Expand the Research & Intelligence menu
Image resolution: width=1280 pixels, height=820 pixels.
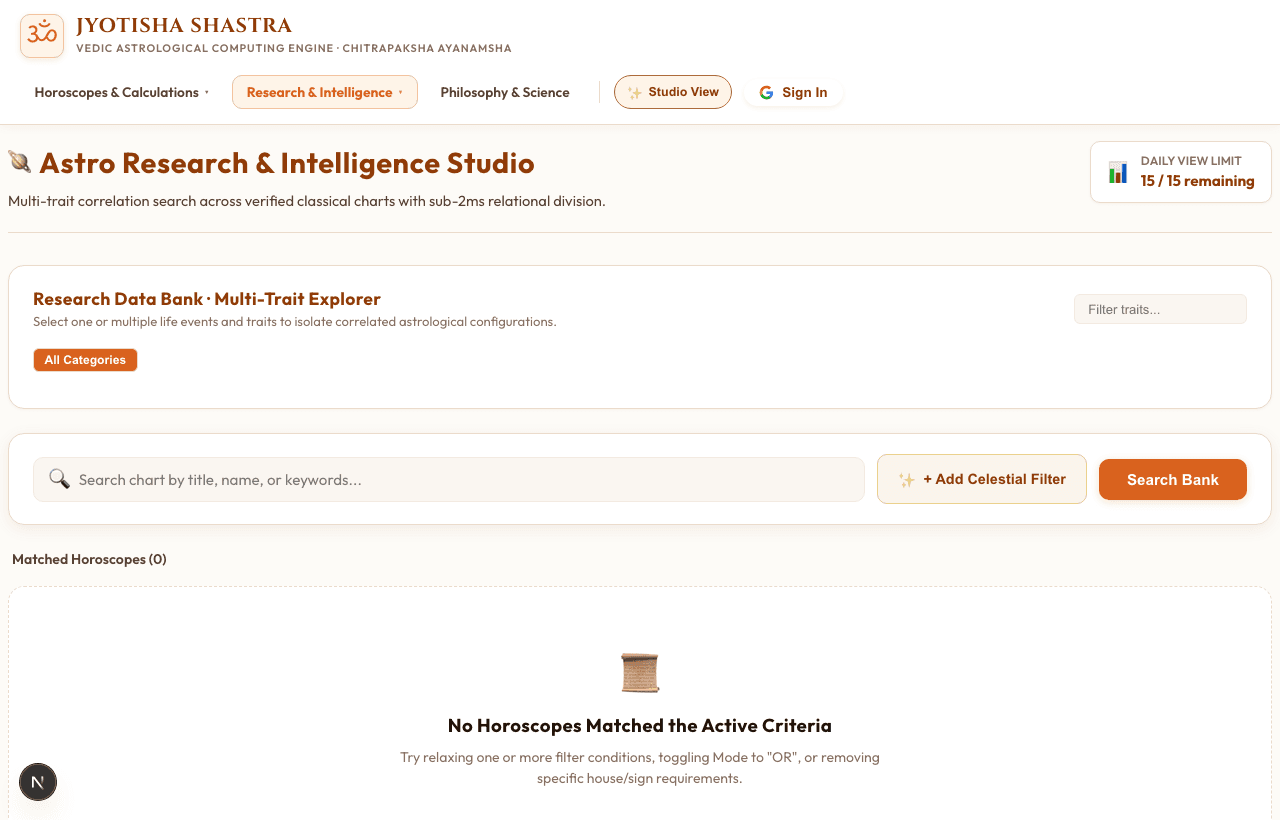[x=325, y=92]
